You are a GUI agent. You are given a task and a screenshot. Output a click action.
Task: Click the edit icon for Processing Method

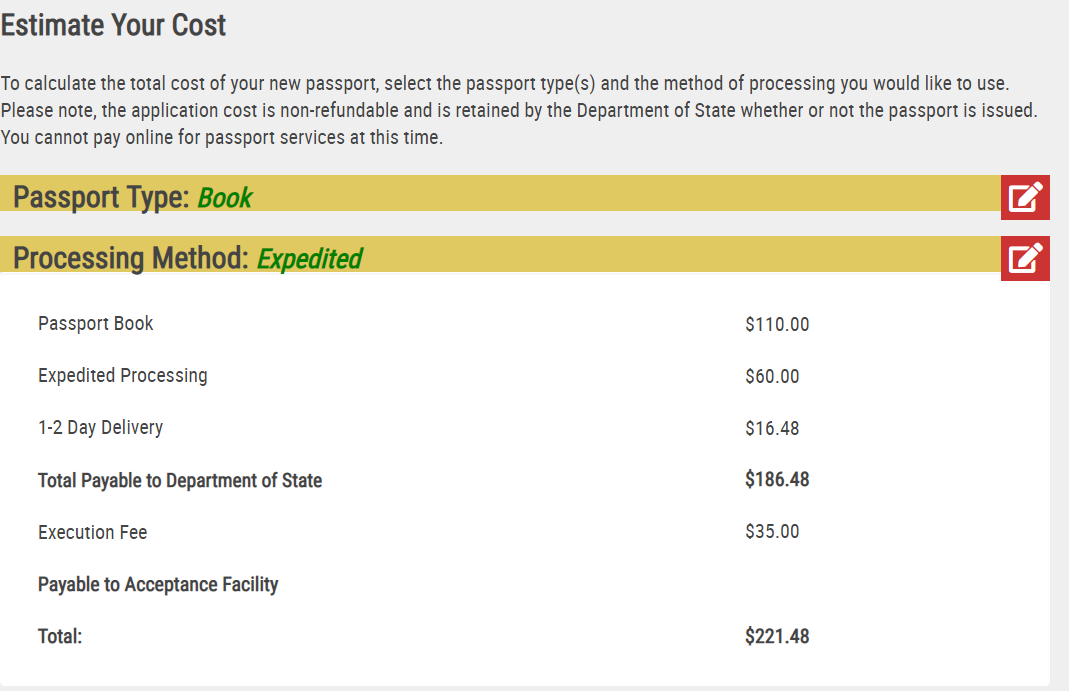point(1025,258)
